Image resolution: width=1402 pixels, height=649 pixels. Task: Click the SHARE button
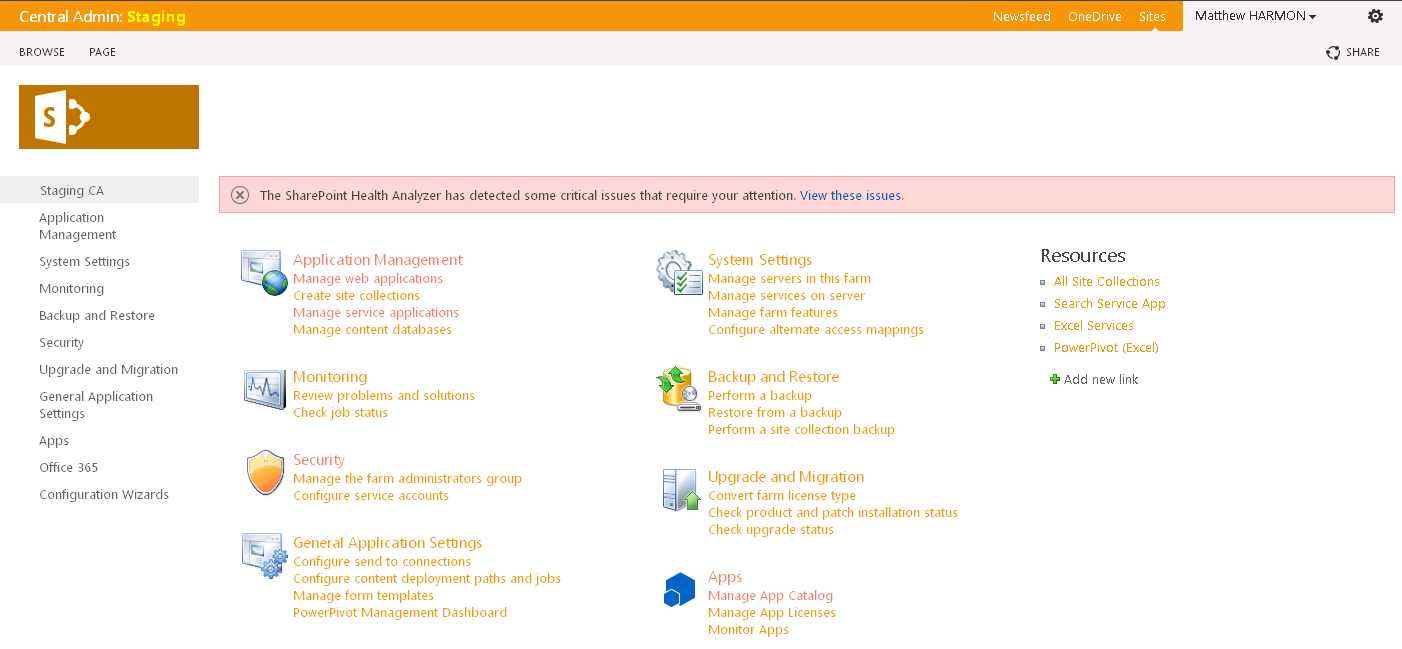pos(1363,52)
